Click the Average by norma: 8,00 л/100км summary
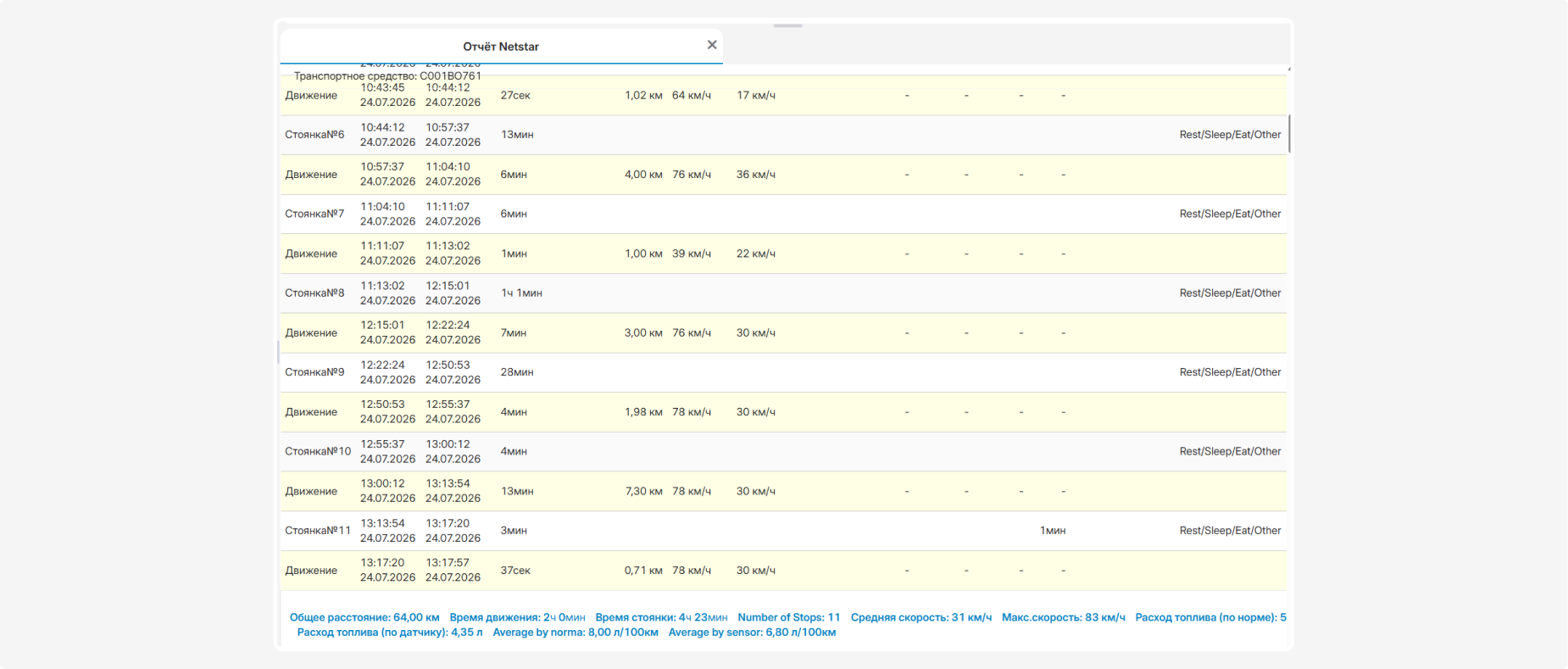1568x669 pixels. (575, 633)
